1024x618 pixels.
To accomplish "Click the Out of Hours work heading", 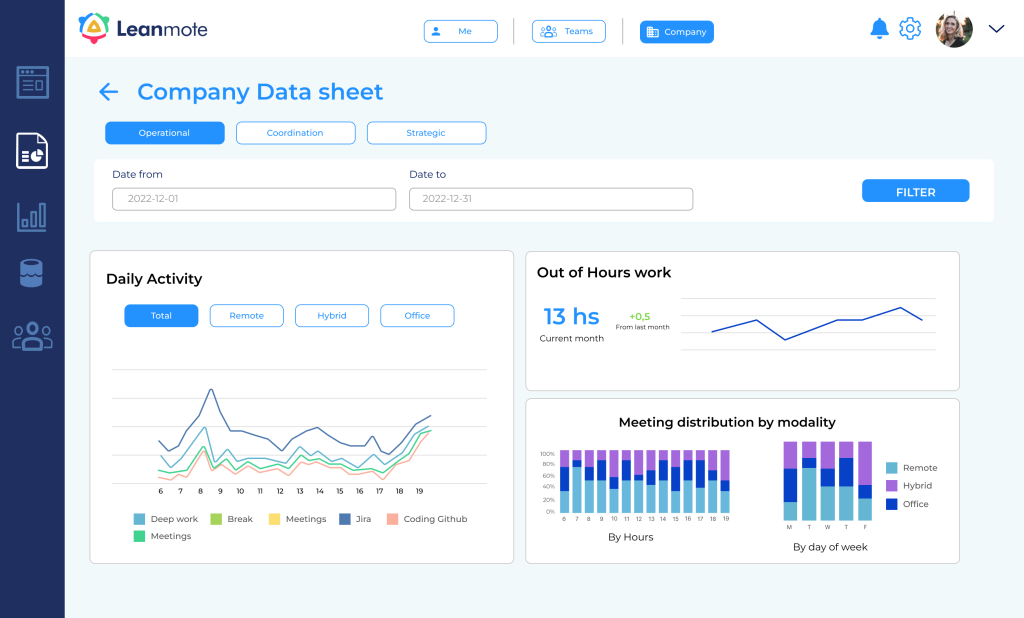I will coord(604,272).
